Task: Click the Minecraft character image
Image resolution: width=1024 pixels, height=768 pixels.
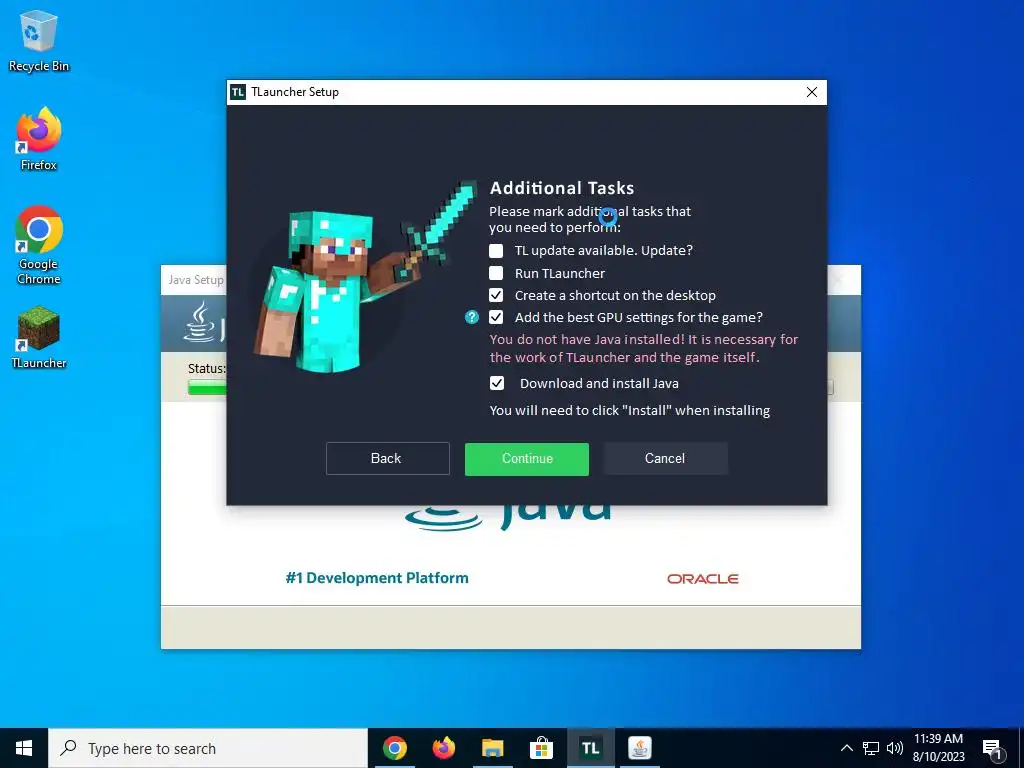Action: coord(364,277)
